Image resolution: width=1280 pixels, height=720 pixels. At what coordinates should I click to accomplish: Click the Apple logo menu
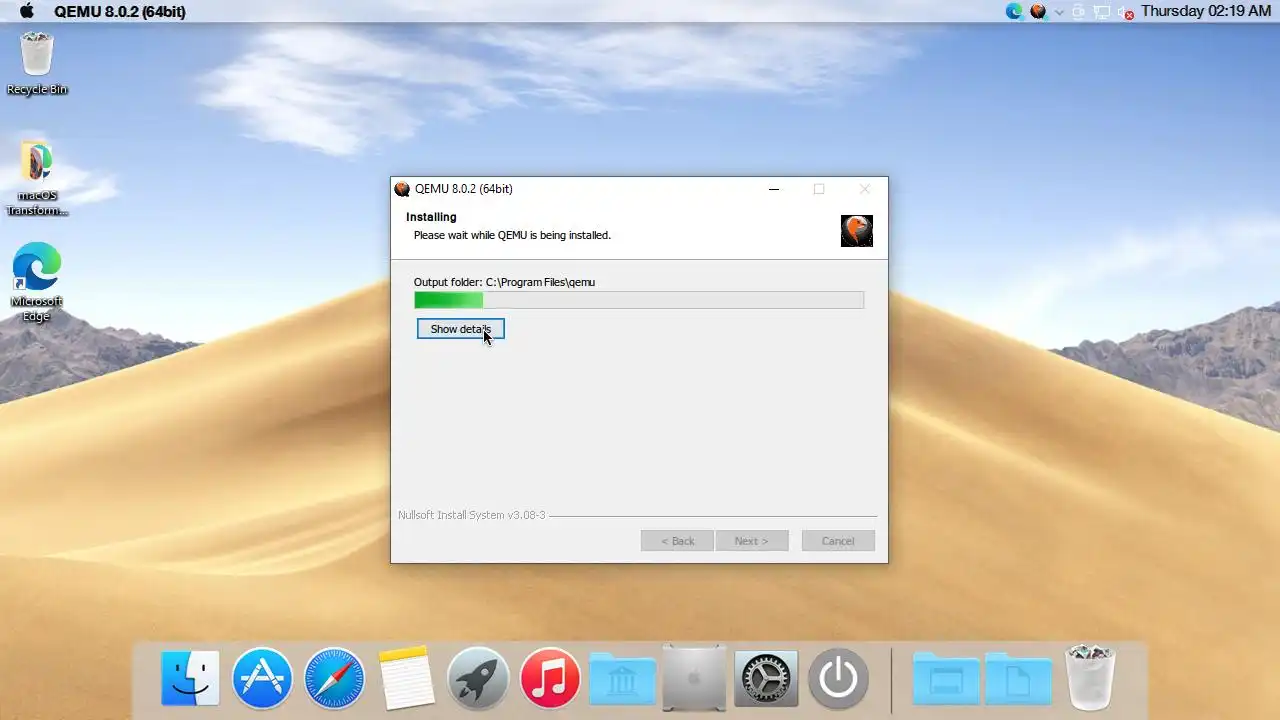[x=27, y=11]
